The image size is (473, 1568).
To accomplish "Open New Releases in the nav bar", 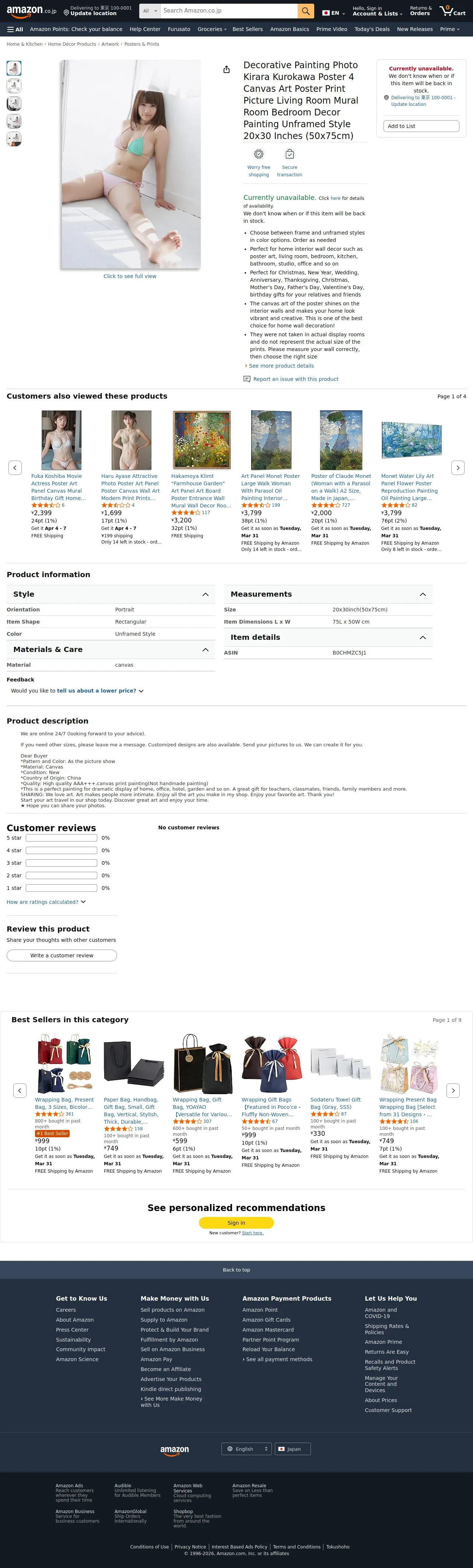I will [415, 29].
